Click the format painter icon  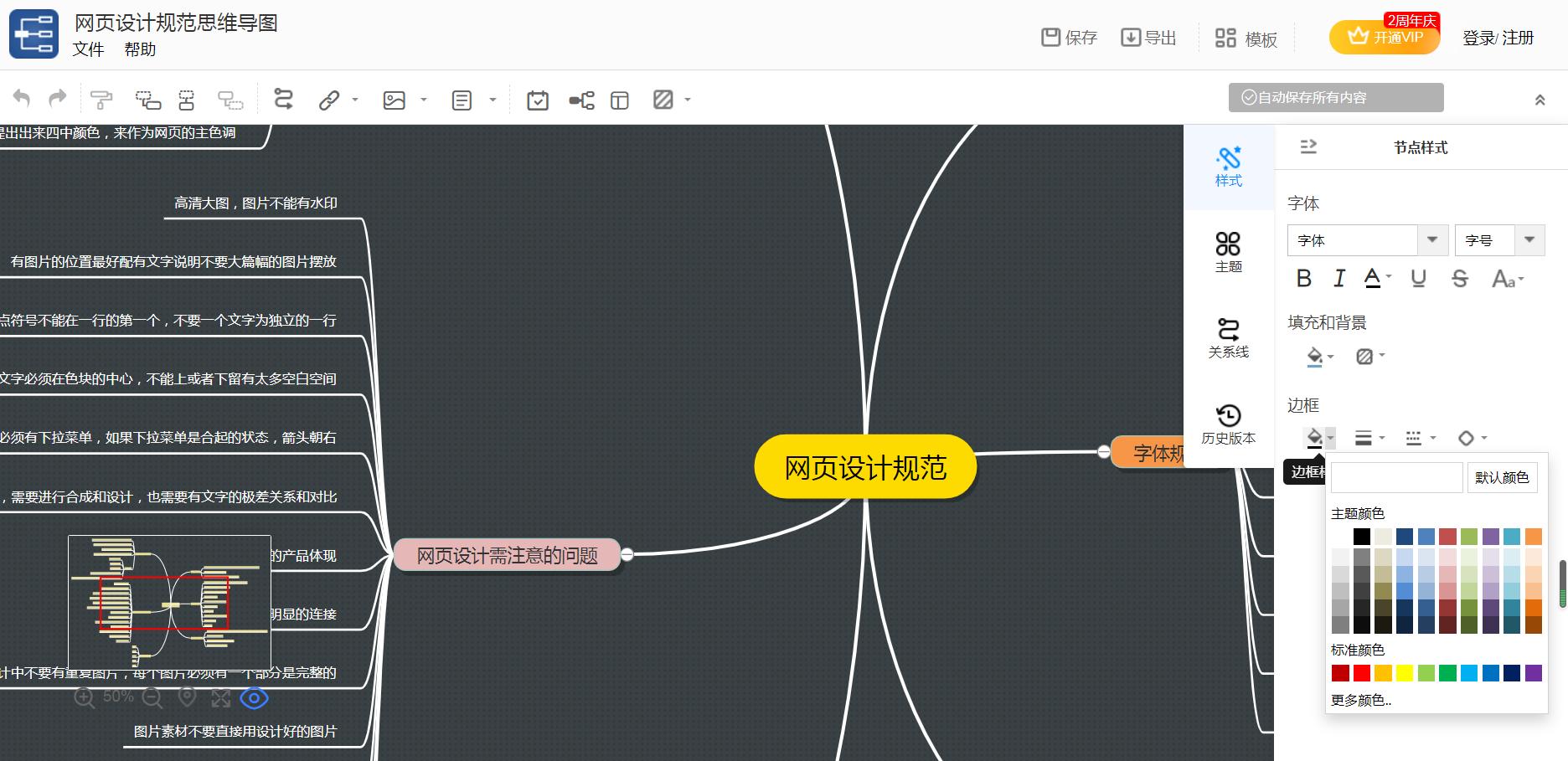[x=101, y=100]
